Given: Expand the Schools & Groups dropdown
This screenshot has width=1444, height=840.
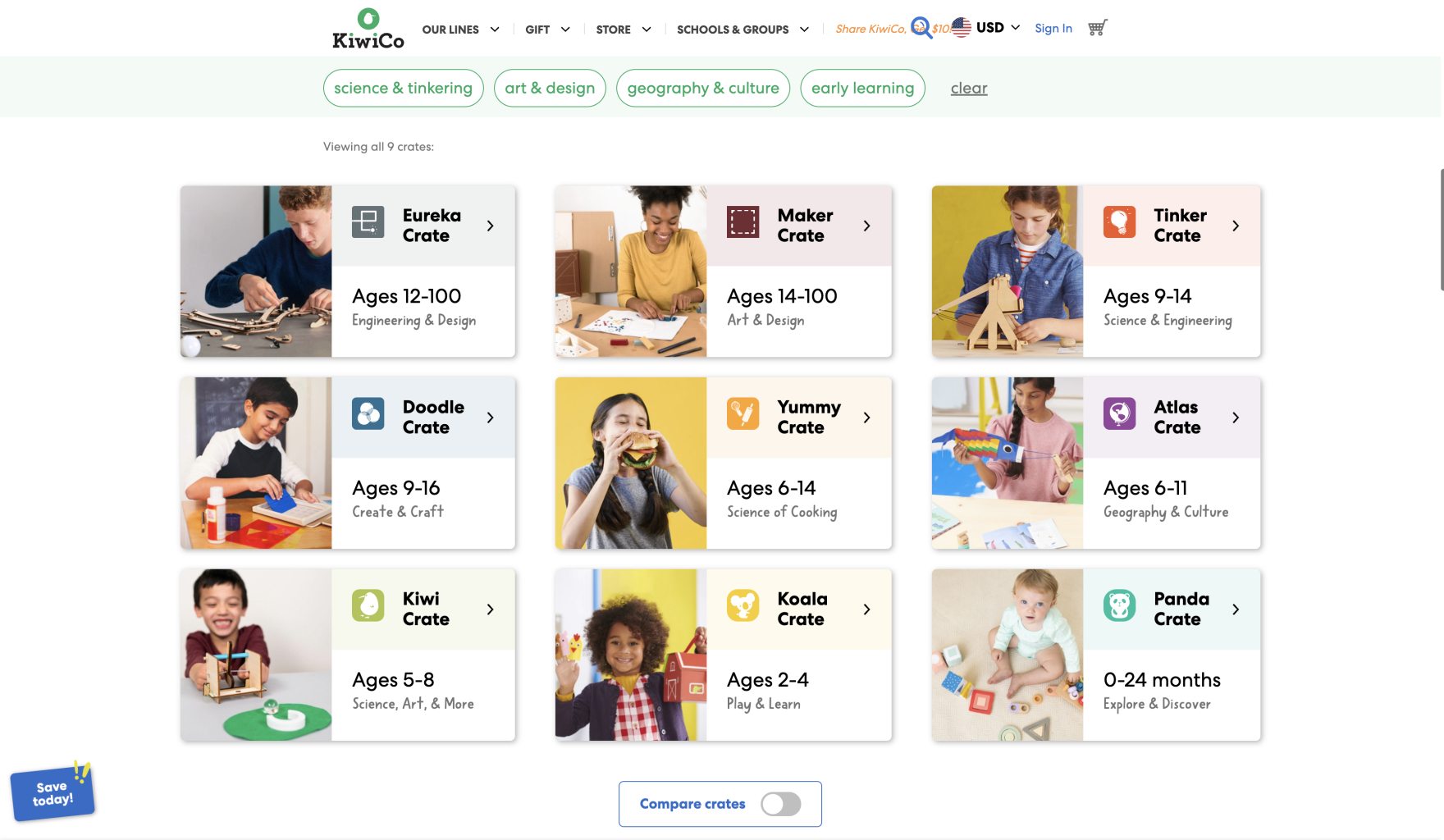Looking at the screenshot, I should coord(743,30).
